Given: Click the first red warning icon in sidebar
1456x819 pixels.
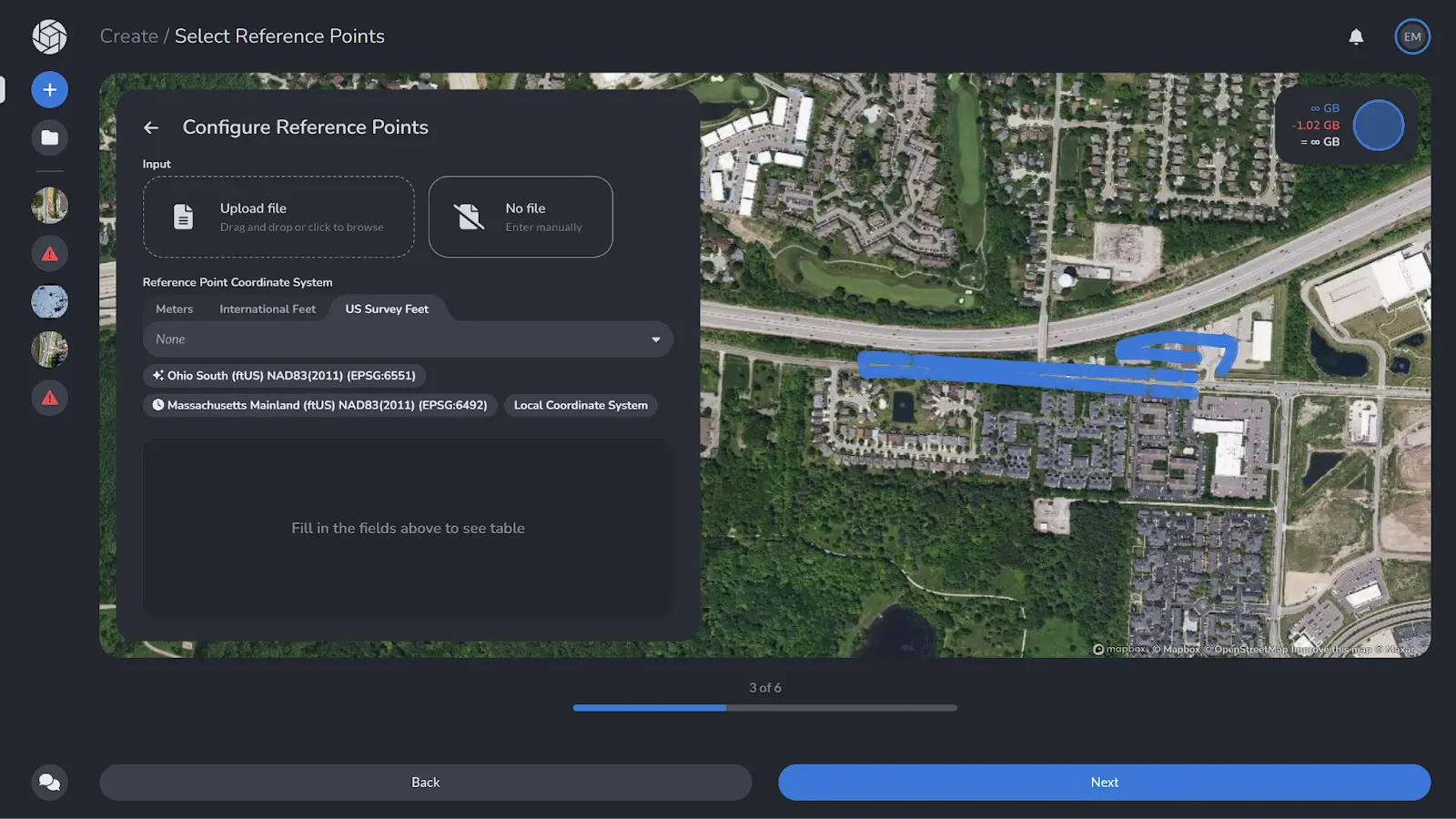Looking at the screenshot, I should coord(49,253).
